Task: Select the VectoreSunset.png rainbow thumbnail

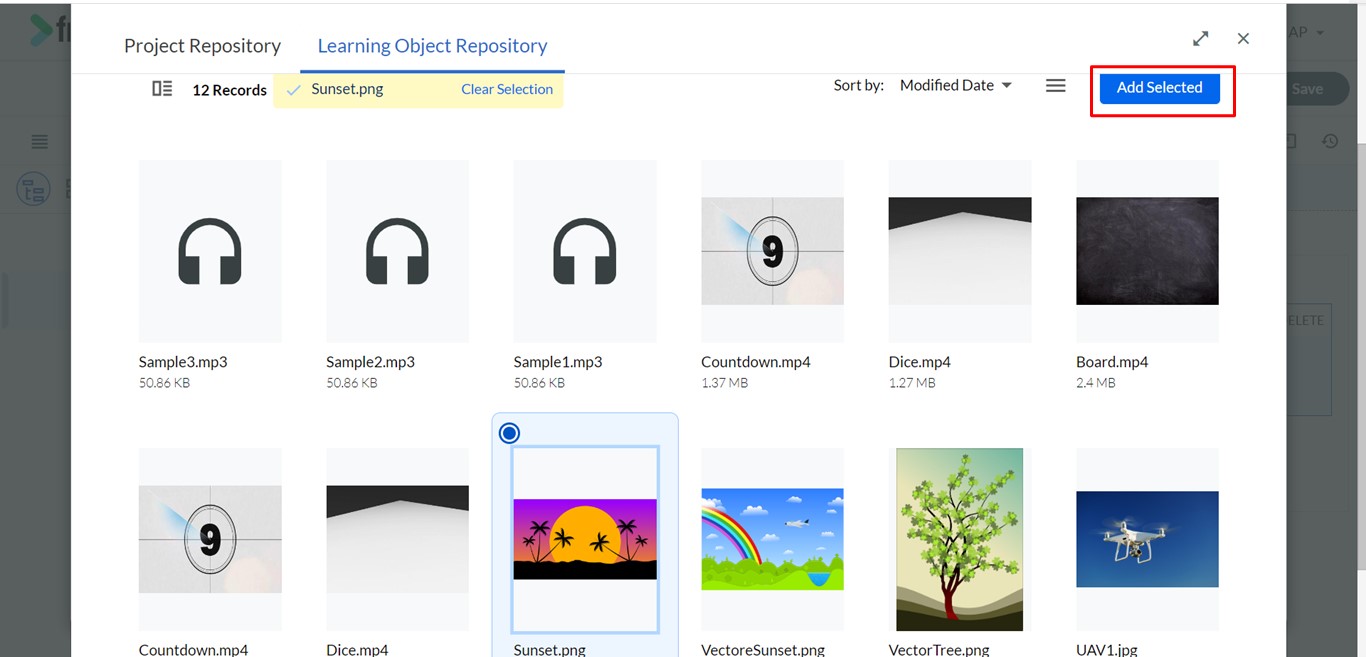Action: (772, 539)
